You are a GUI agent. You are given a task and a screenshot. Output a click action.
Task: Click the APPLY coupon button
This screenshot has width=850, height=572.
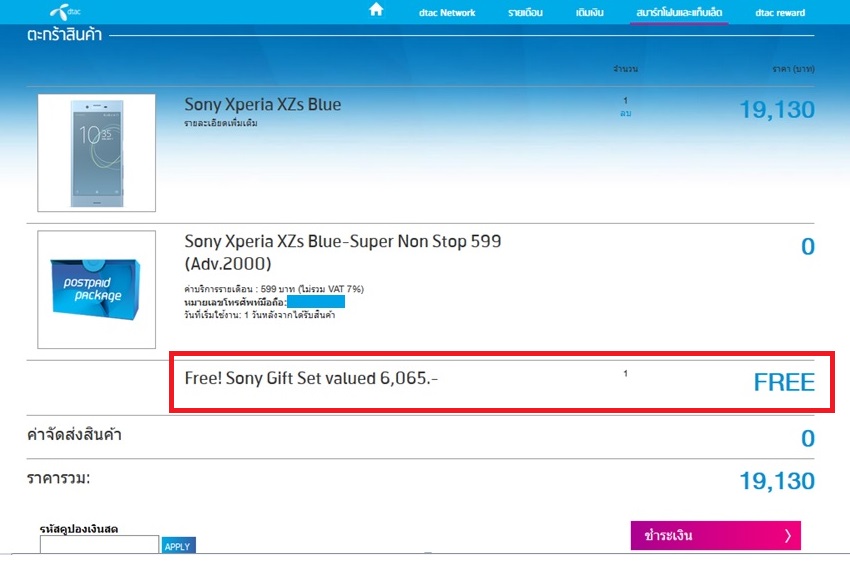tap(178, 545)
